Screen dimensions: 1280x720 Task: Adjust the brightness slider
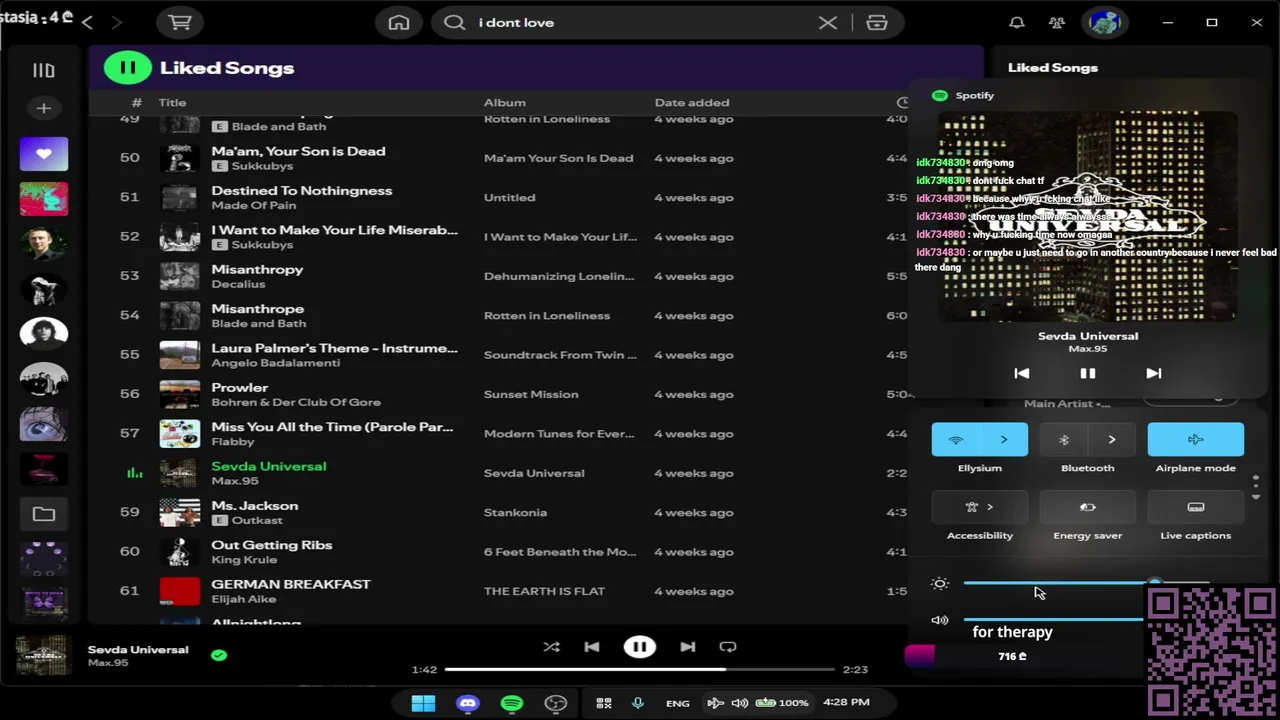tap(1086, 583)
